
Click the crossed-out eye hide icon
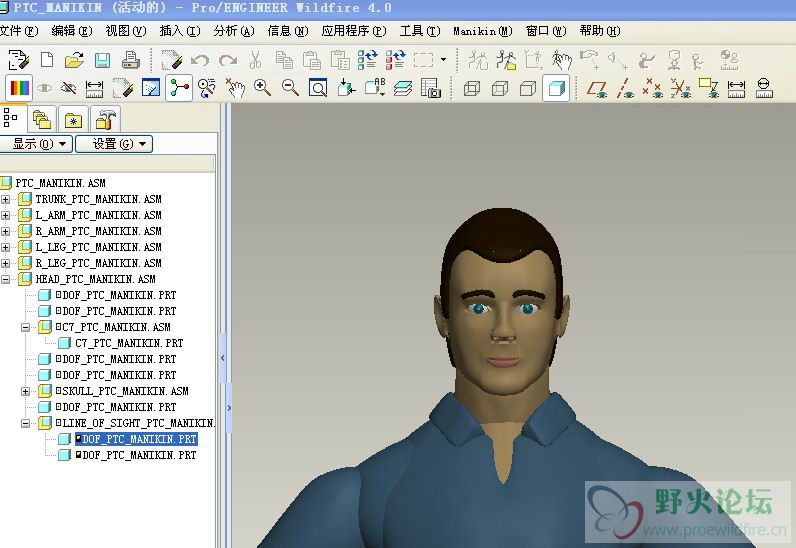[x=69, y=88]
